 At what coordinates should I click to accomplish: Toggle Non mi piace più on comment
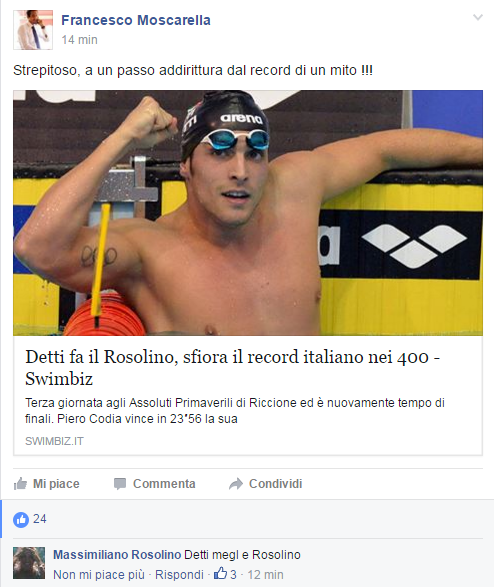[x=99, y=575]
